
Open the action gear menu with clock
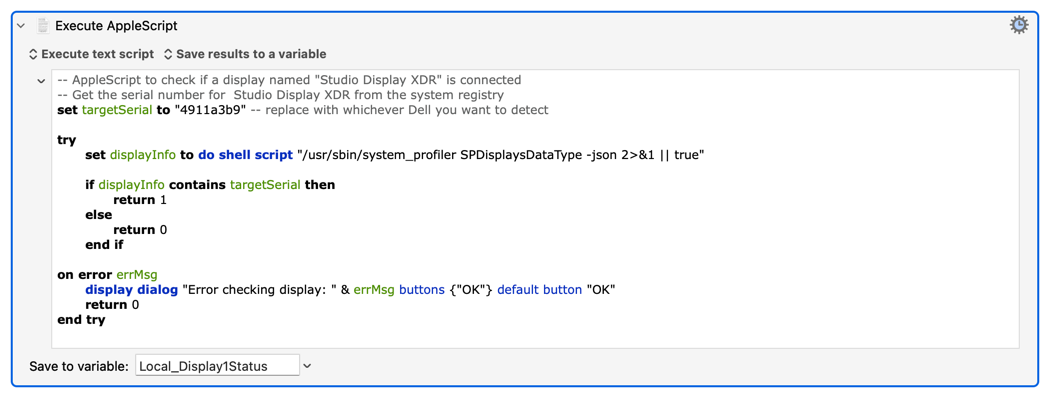pos(1019,25)
